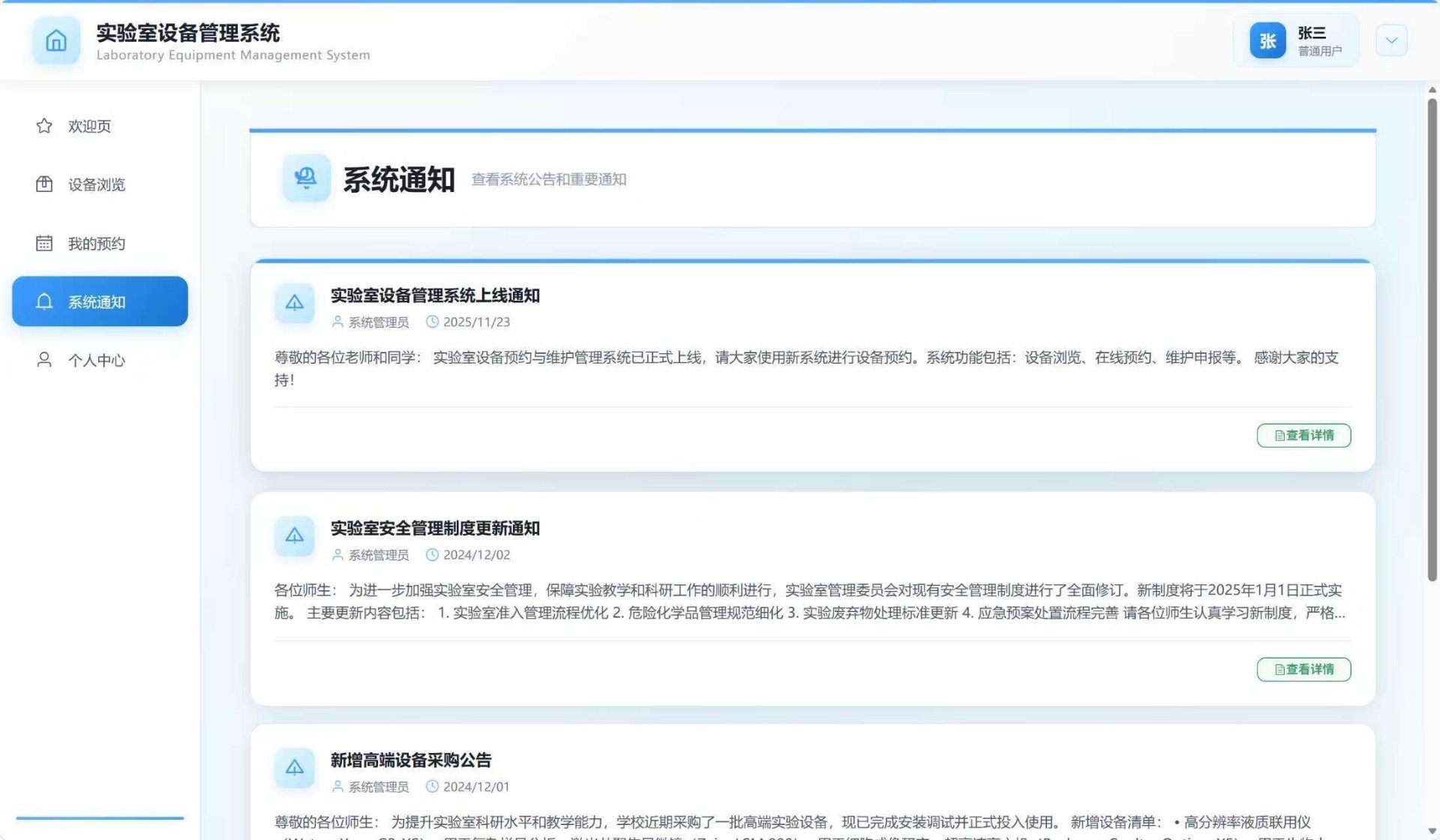Screen dimensions: 1440x840
Task: Open the 新增高端设备采购公告 title
Action: tap(411, 760)
